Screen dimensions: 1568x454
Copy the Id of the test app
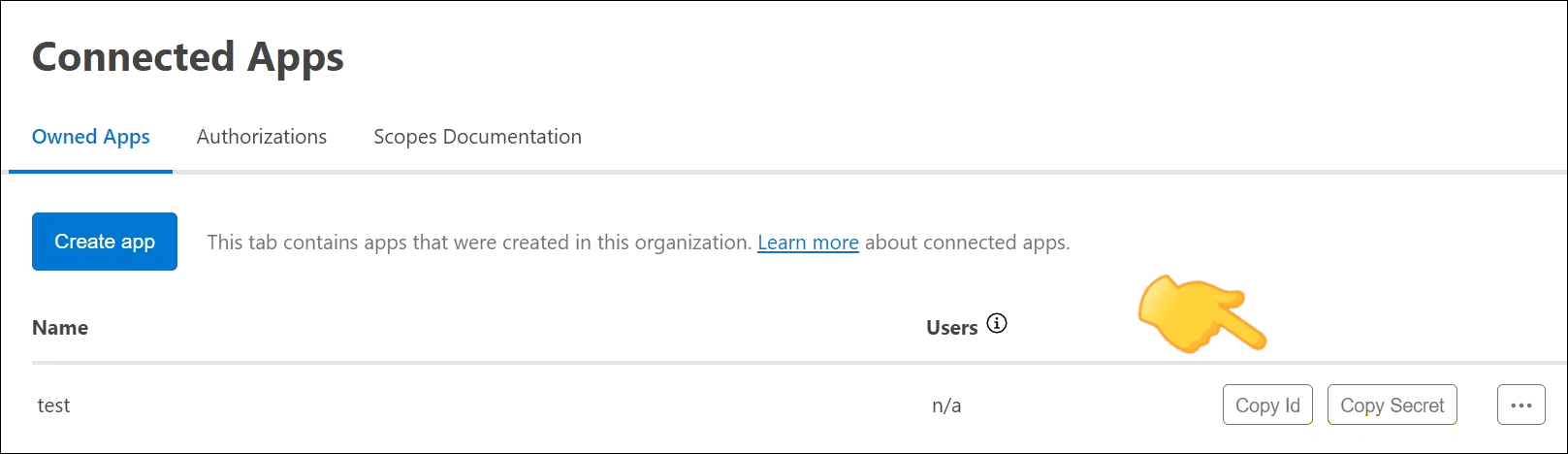pos(1267,405)
